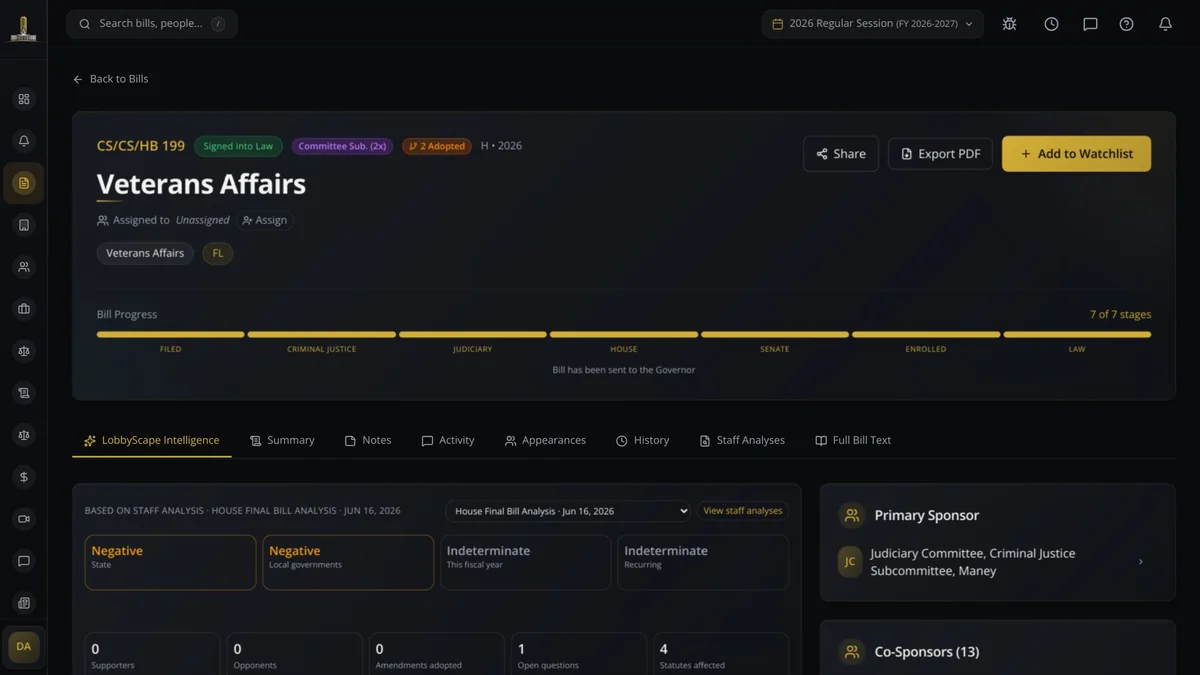
Task: Click the View staff analyses link
Action: pos(742,511)
